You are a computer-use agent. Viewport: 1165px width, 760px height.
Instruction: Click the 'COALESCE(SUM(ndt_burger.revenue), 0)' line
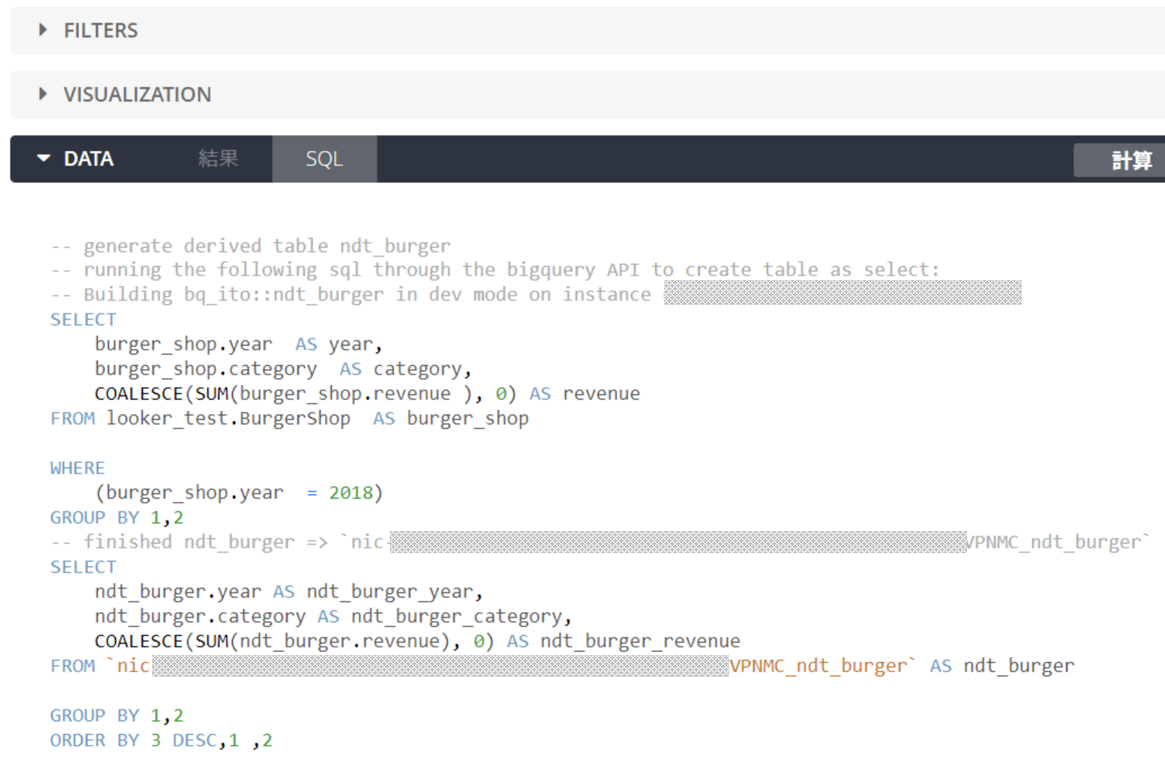(x=418, y=641)
